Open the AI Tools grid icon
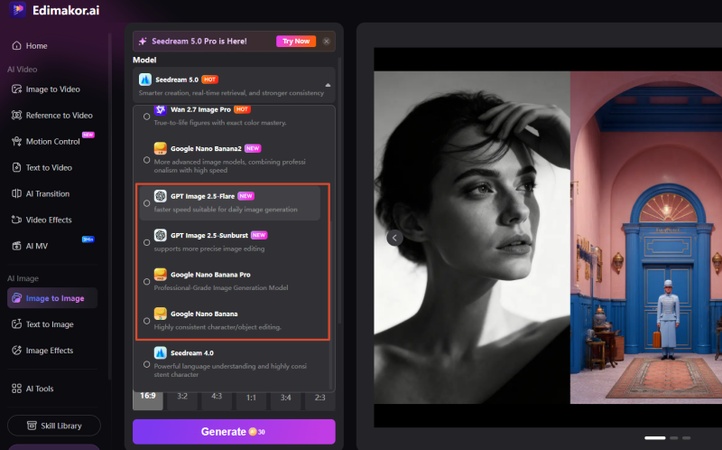The width and height of the screenshot is (722, 450). point(17,388)
